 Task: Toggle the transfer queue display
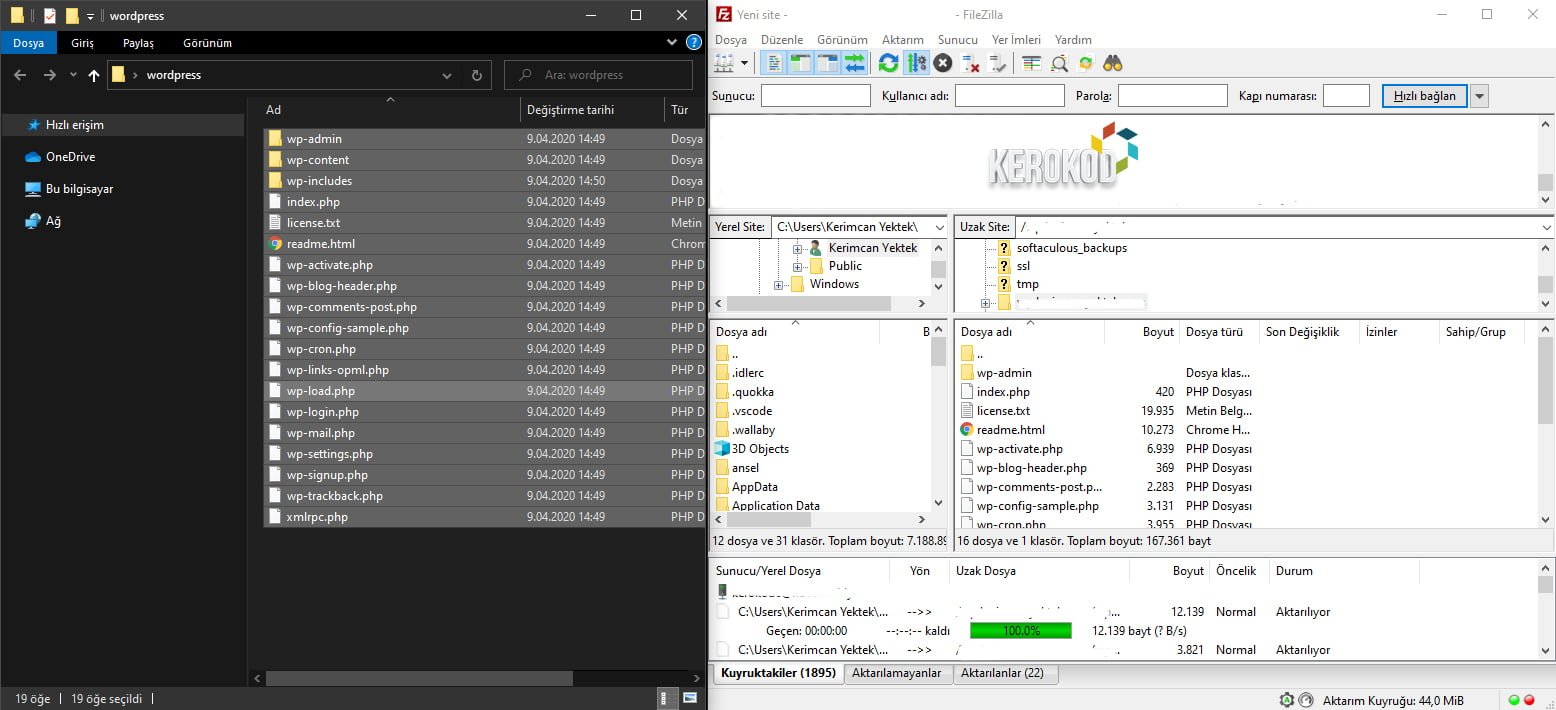(855, 63)
